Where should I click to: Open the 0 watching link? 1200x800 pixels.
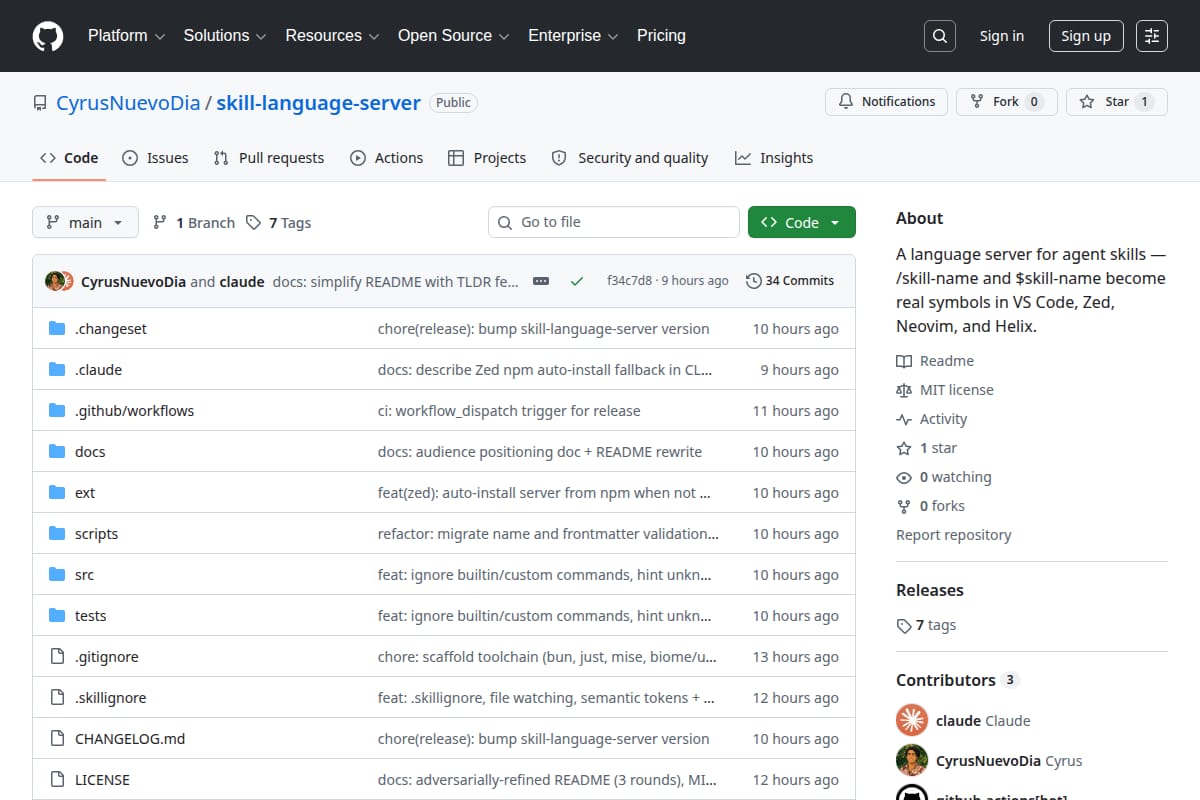coord(944,477)
